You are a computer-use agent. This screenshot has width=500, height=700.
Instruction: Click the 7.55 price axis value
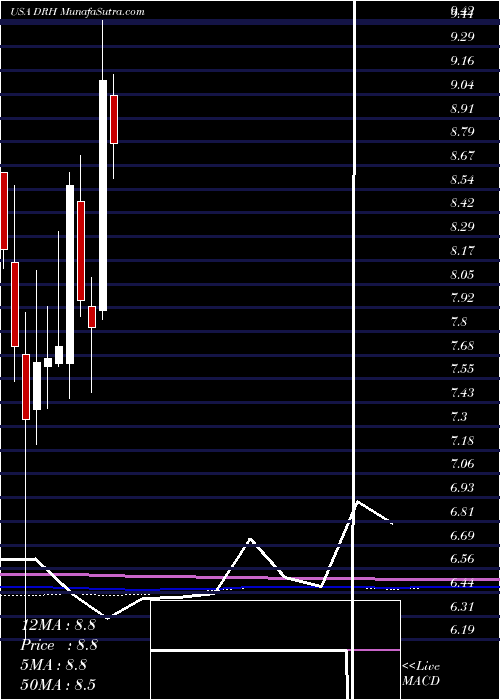point(462,369)
